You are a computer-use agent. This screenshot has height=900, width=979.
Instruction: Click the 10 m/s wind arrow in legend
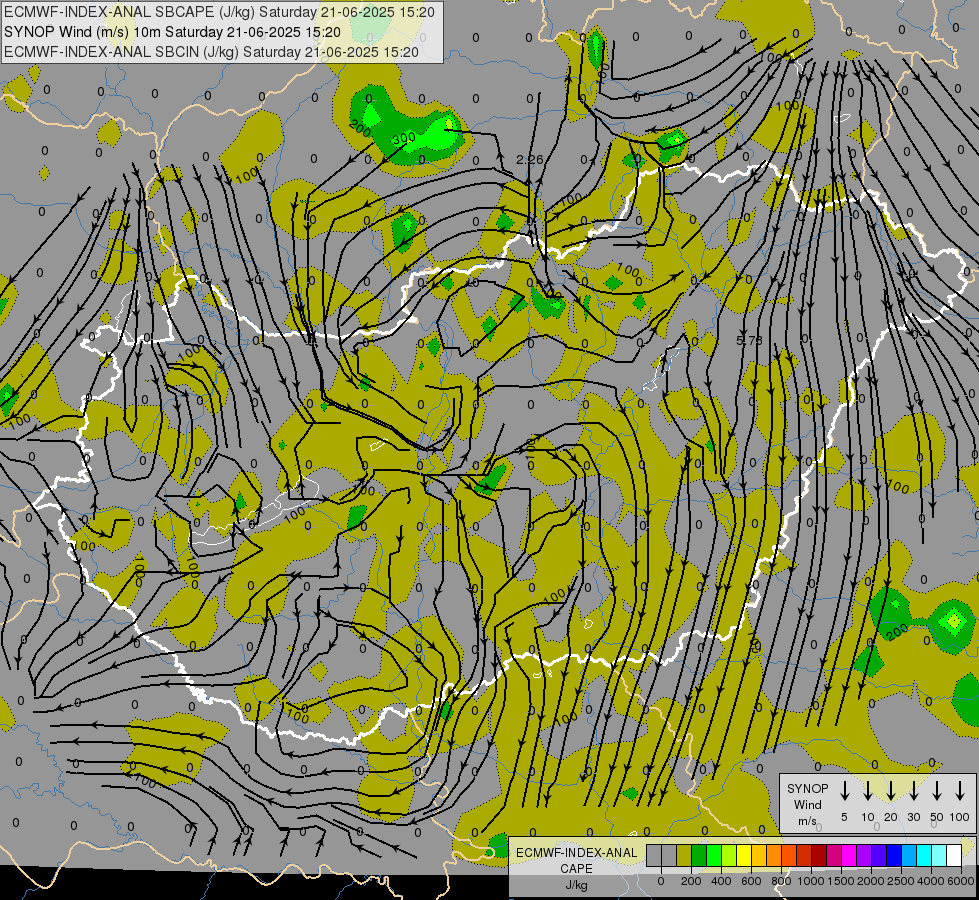(x=867, y=790)
